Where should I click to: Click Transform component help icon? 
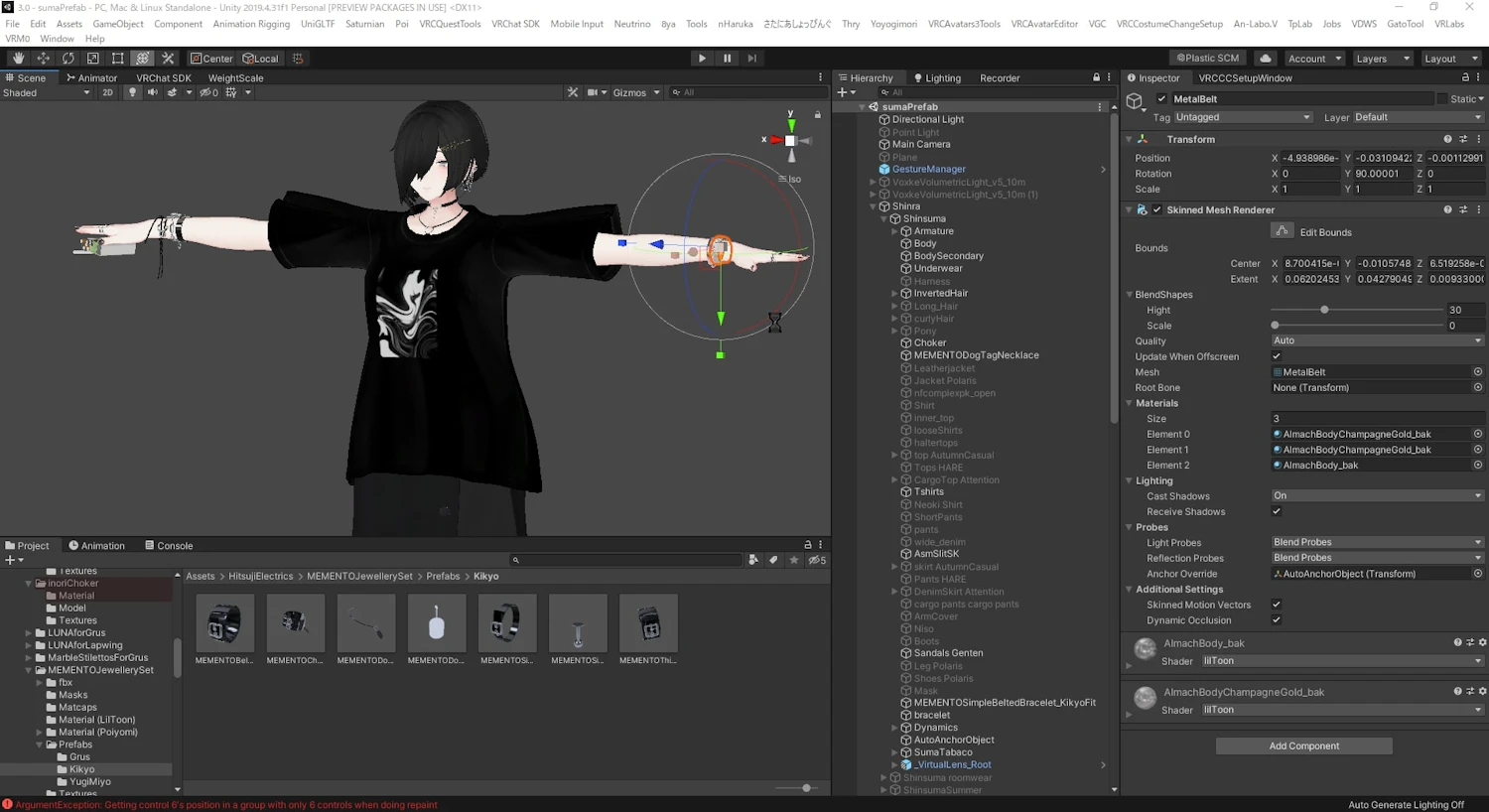point(1447,139)
